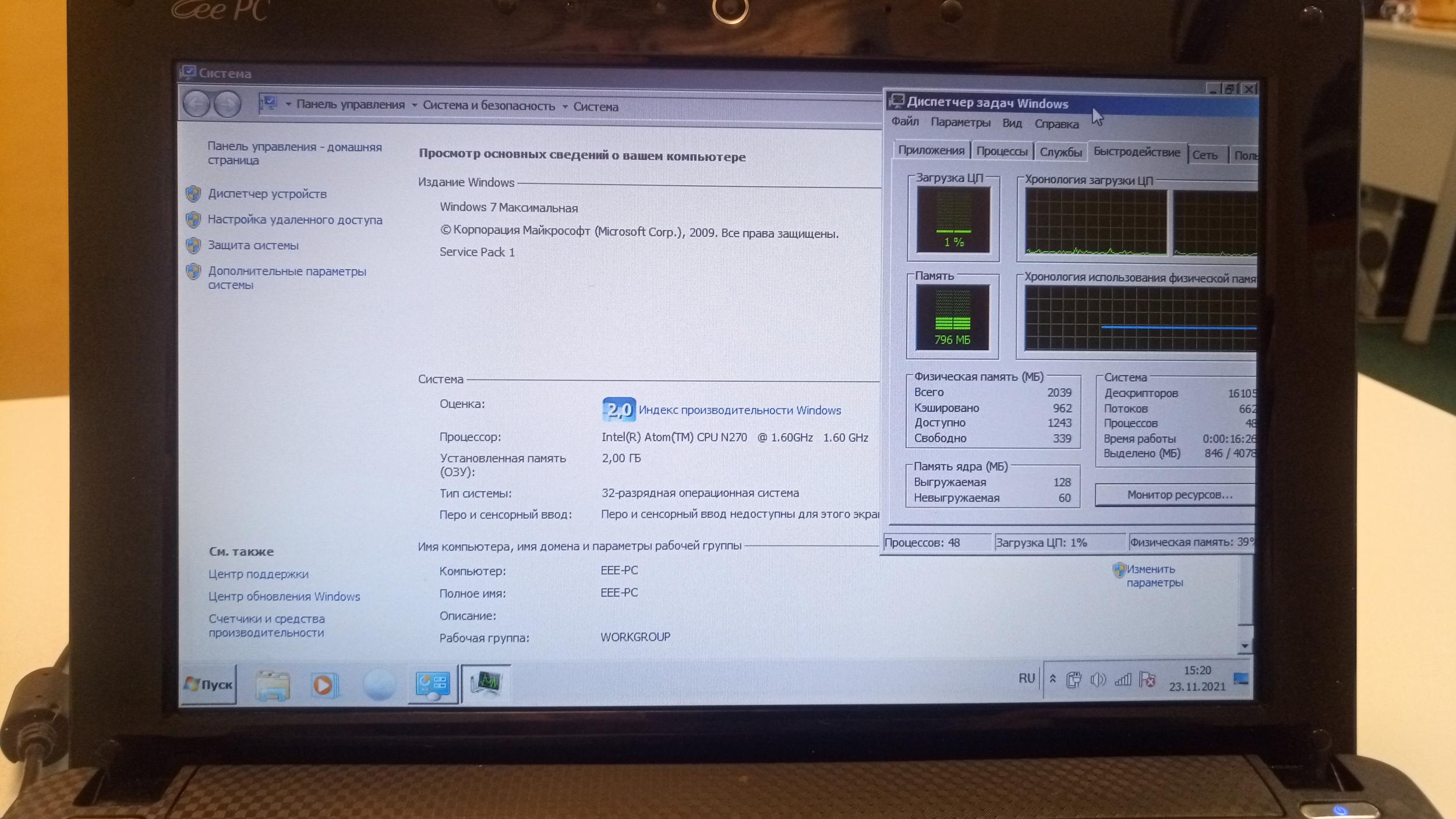Select Быстродействие tab
The image size is (1456, 819).
tap(1137, 152)
